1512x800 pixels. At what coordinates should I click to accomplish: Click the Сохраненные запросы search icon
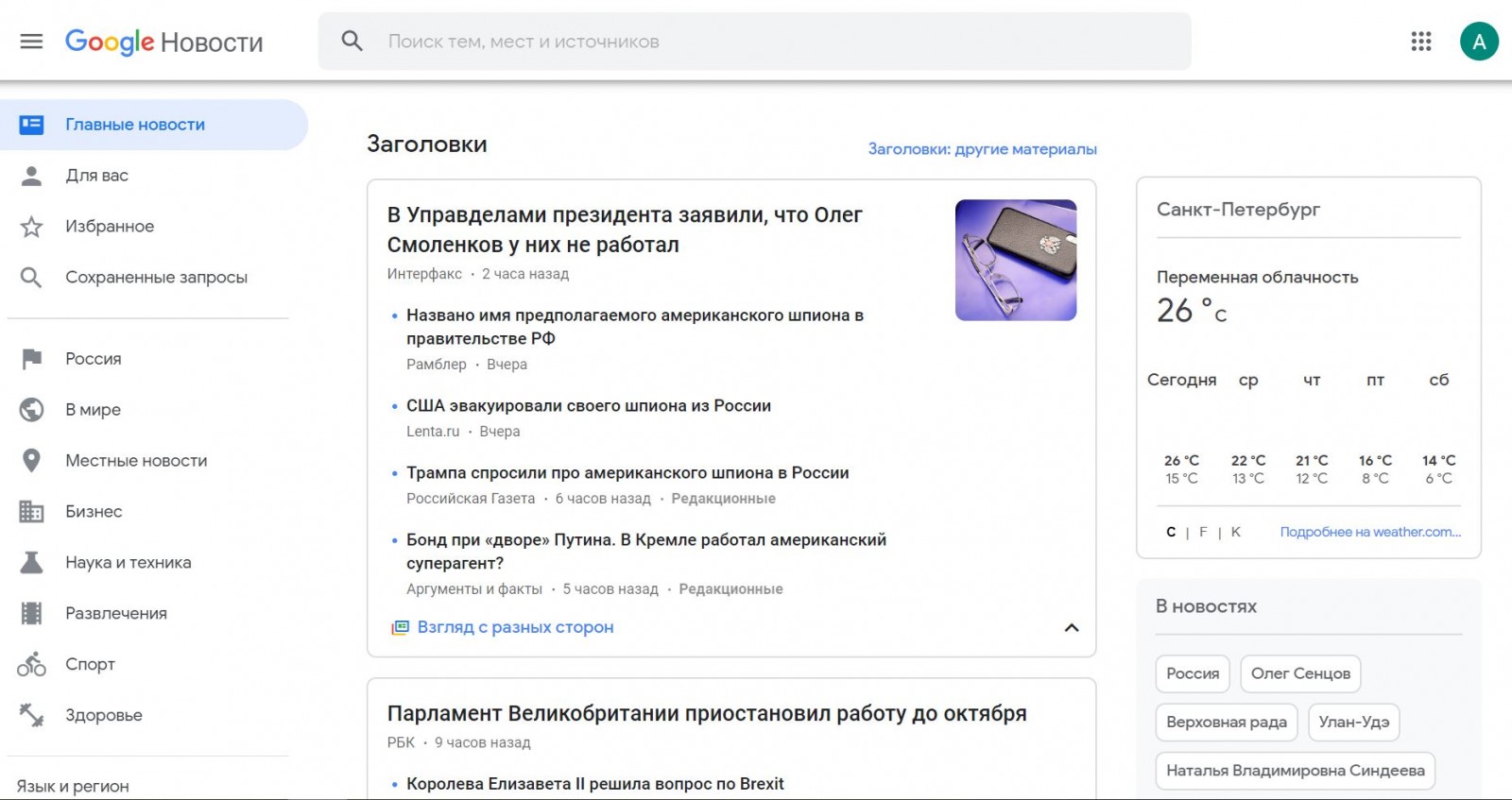pyautogui.click(x=31, y=278)
